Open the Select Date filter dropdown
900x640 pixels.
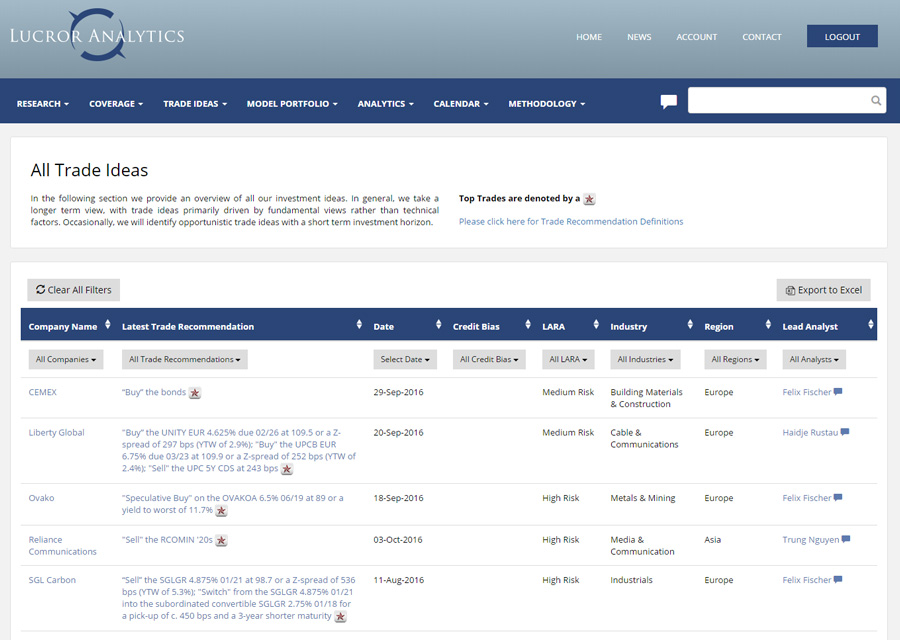(x=405, y=359)
